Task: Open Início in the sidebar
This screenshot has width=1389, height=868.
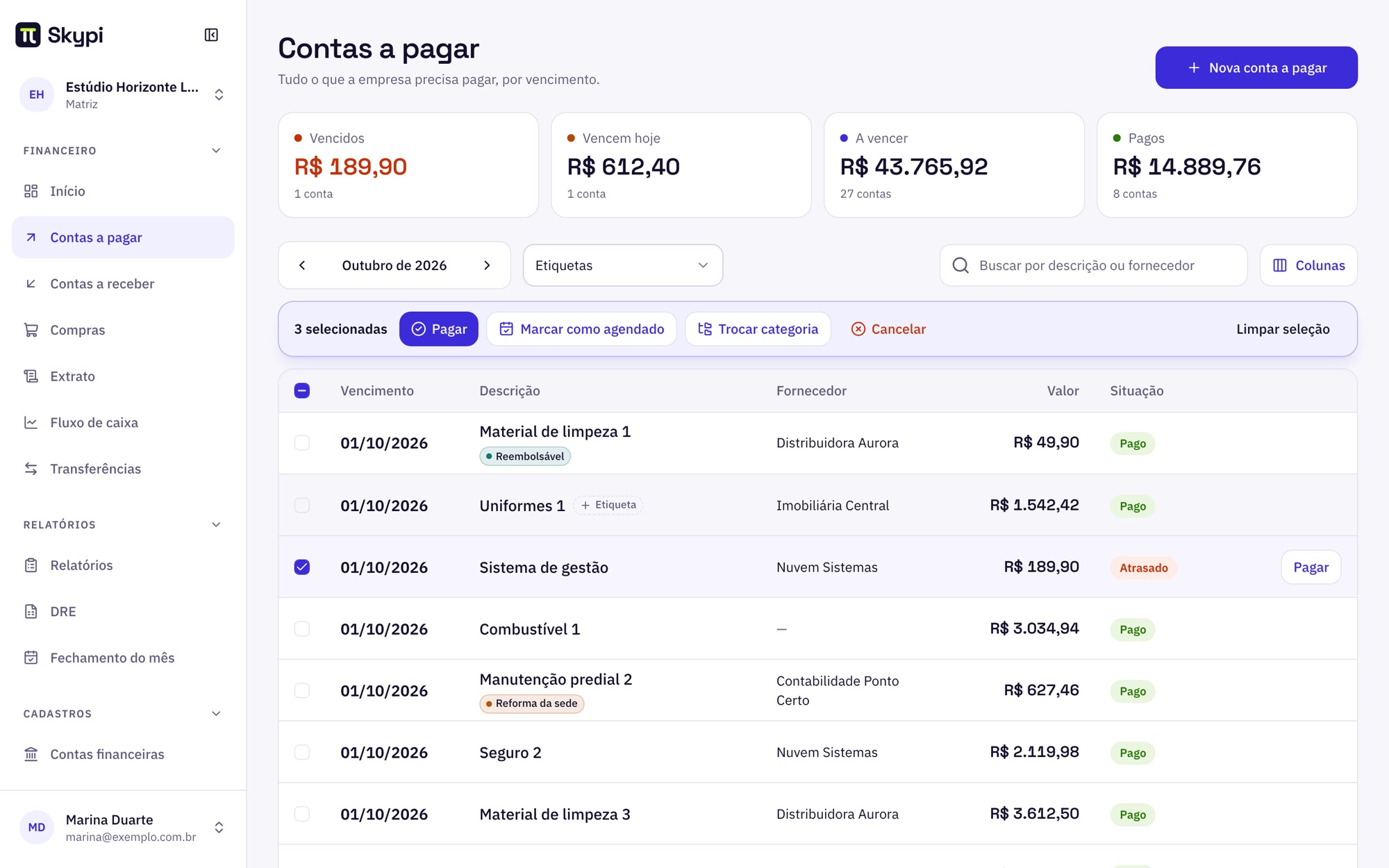Action: 123,191
